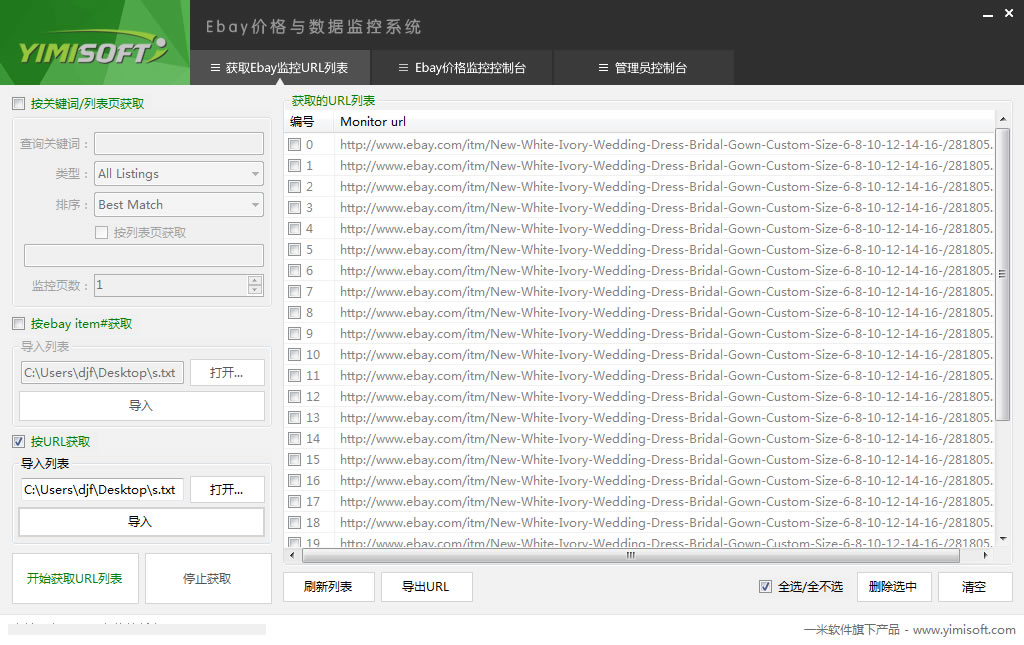The height and width of the screenshot is (645, 1024).
Task: Decrease 监控页数 with the down arrow
Action: [x=255, y=289]
